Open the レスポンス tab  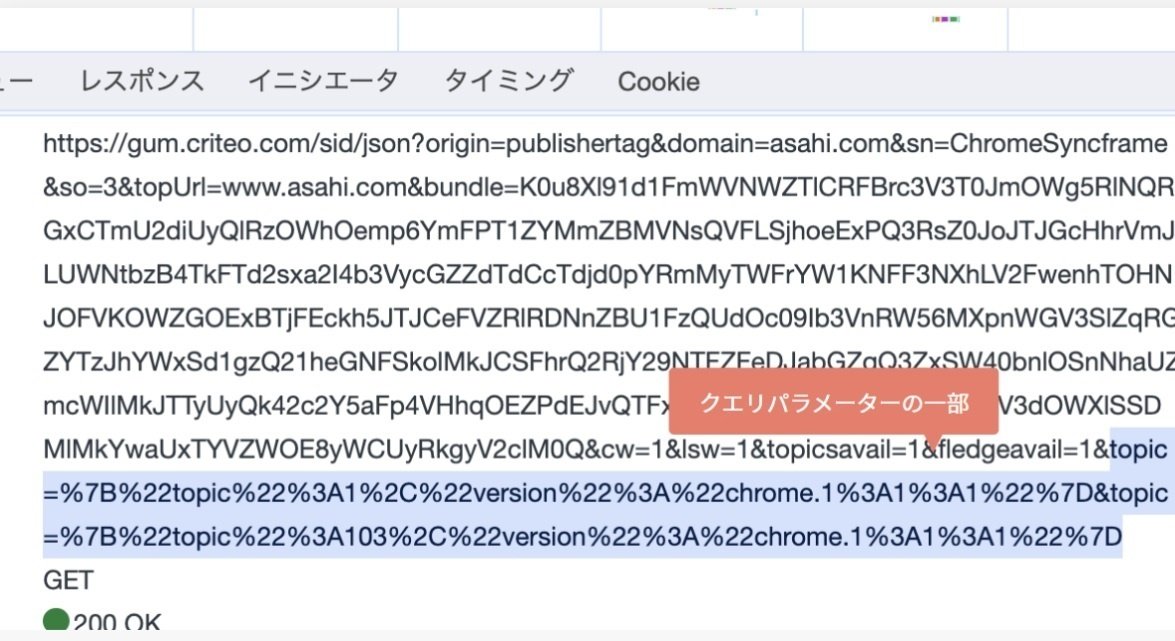(142, 81)
